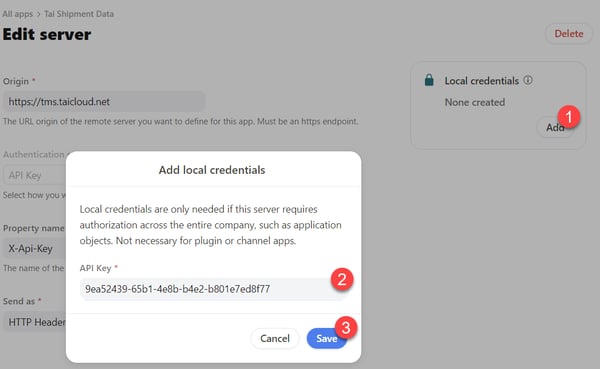
Task: Click the Edit server heading
Action: 47,34
